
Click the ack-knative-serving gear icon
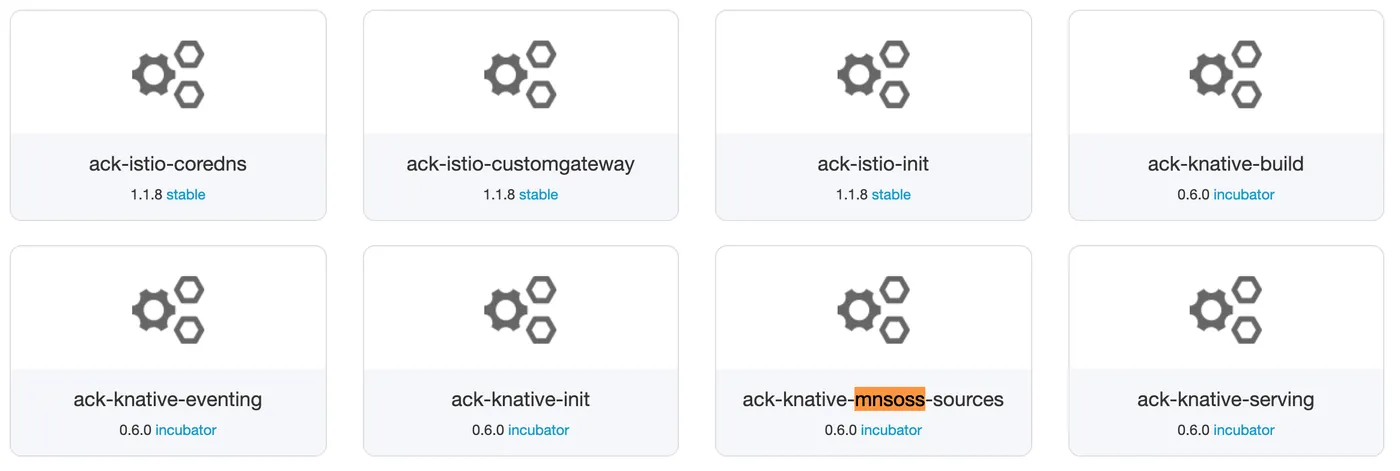pyautogui.click(x=1226, y=310)
